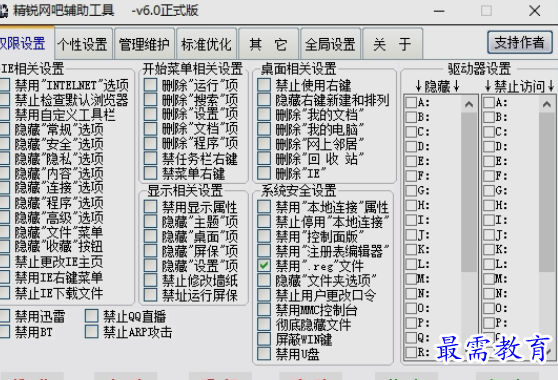Check 禁址运行屏保 box

151,295
